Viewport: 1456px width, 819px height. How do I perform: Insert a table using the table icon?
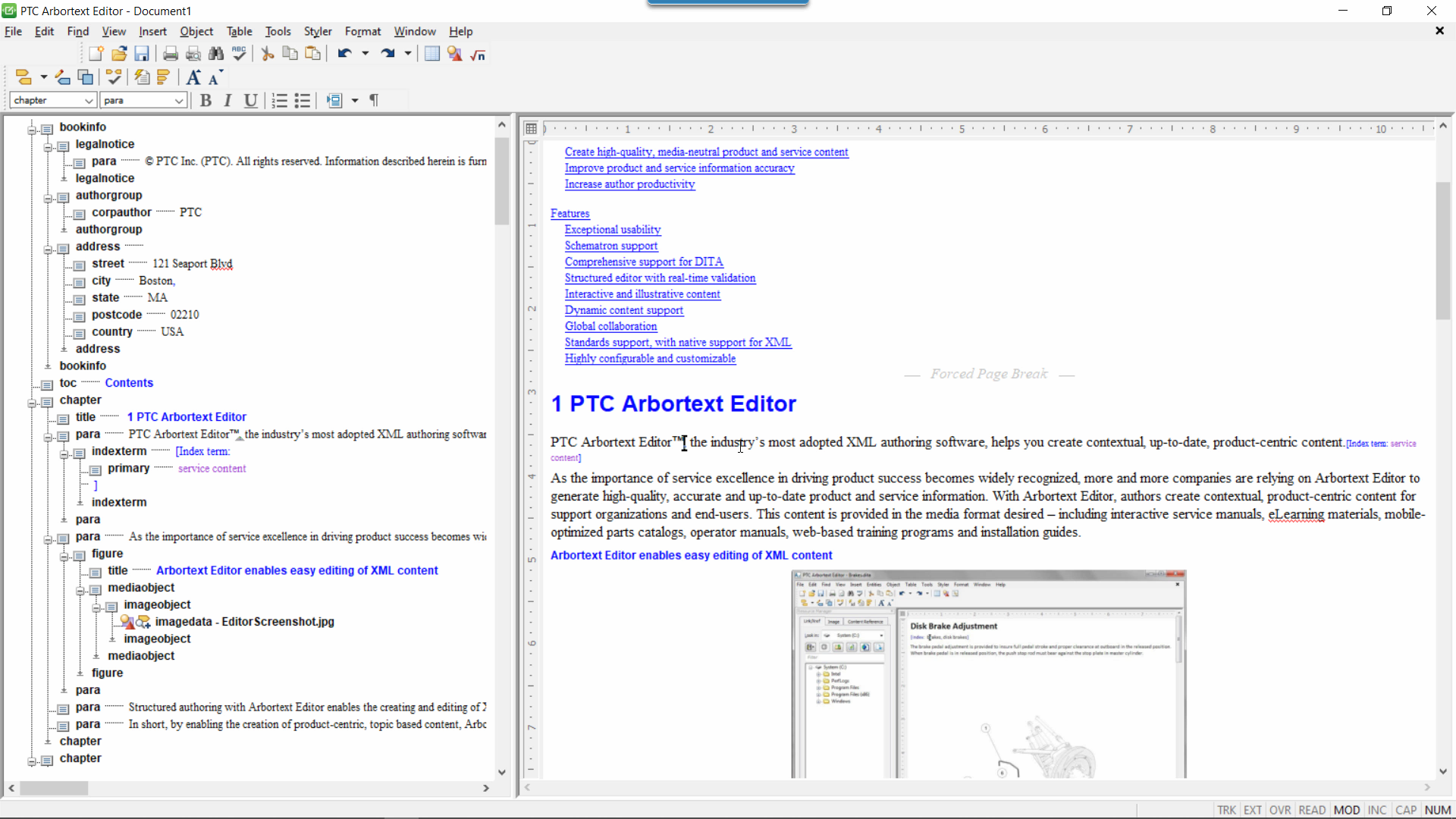tap(432, 54)
